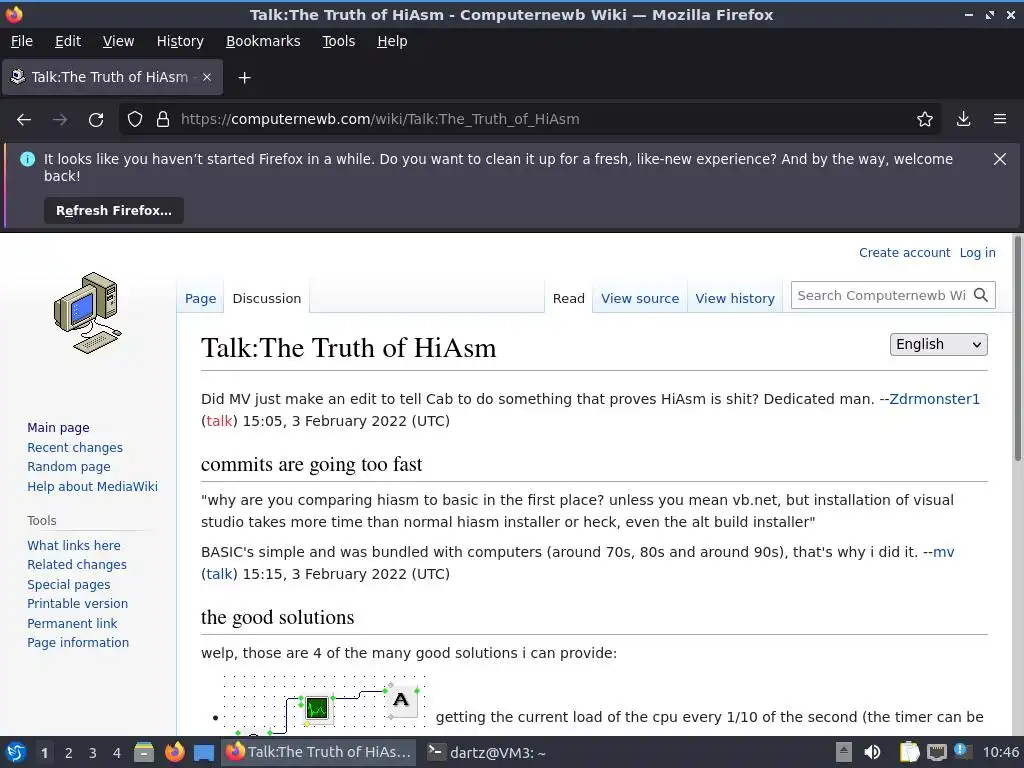Switch to workspace 4

coord(117,753)
